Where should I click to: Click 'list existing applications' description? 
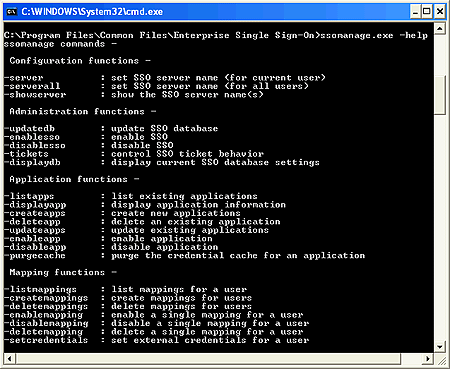[x=184, y=196]
